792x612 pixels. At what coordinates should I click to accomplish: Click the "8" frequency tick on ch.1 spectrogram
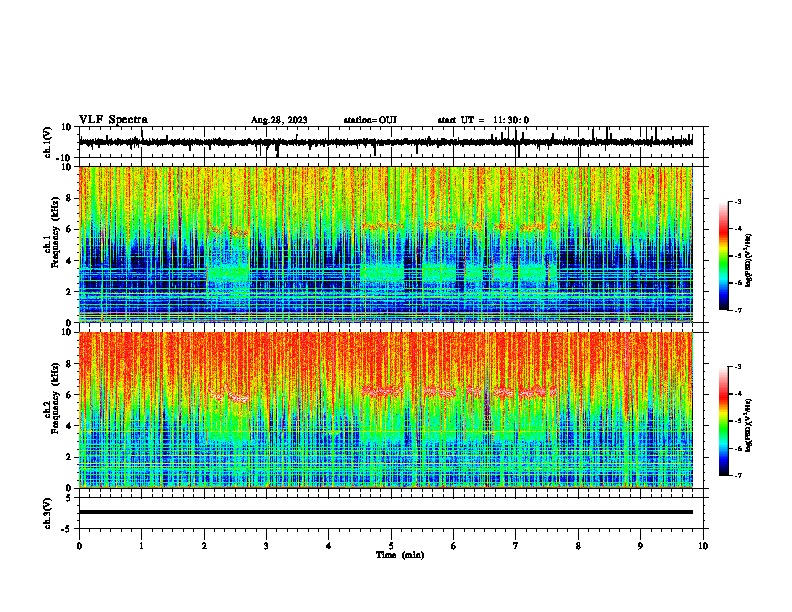(70, 198)
